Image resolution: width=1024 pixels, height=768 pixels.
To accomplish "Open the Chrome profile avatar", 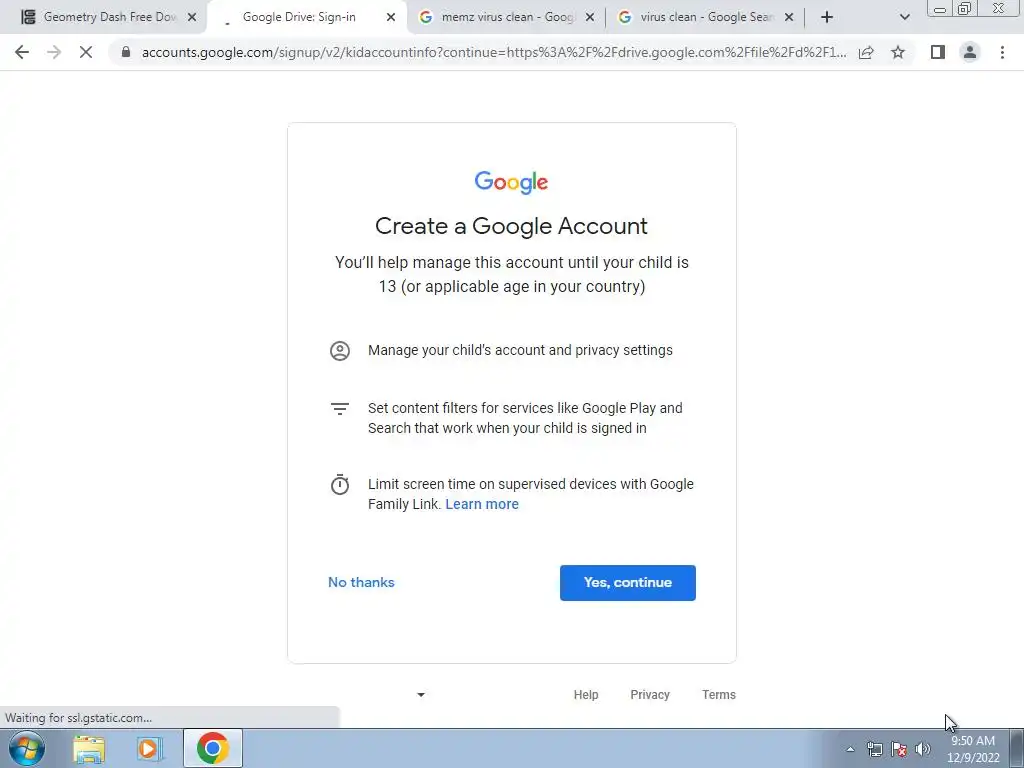I will tap(970, 52).
